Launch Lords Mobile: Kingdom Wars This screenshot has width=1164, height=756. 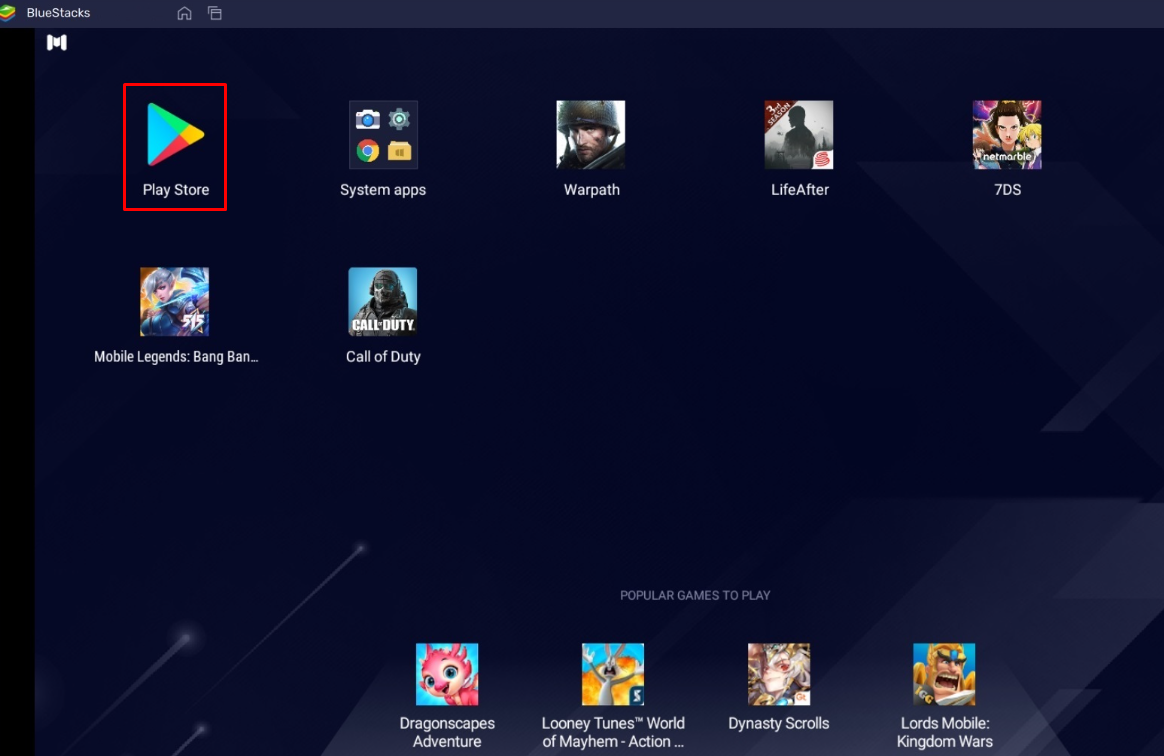[x=944, y=673]
